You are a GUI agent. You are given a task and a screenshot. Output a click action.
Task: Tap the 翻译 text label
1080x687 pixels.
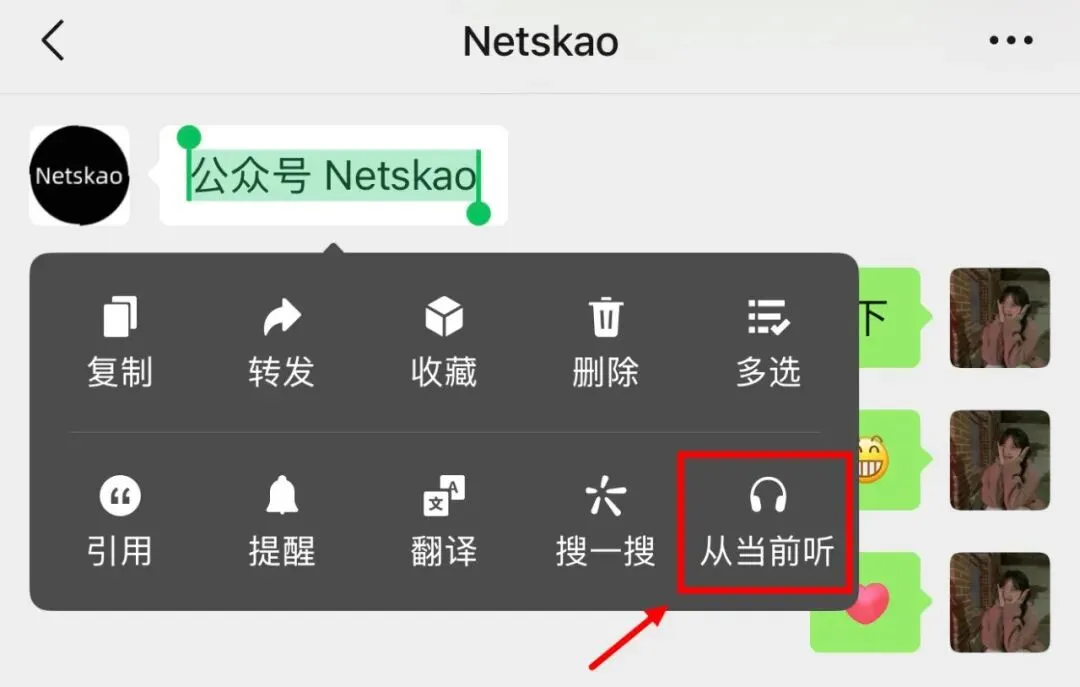point(444,551)
